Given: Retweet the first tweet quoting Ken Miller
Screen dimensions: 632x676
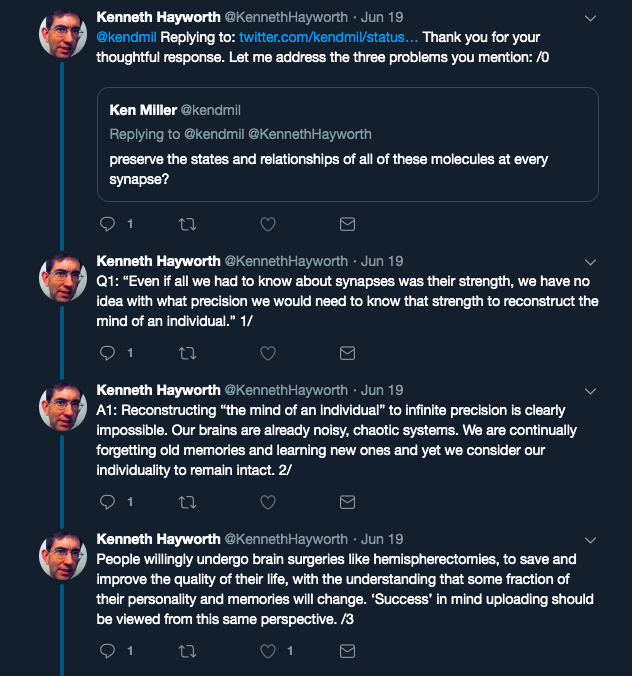Looking at the screenshot, I should point(188,224).
